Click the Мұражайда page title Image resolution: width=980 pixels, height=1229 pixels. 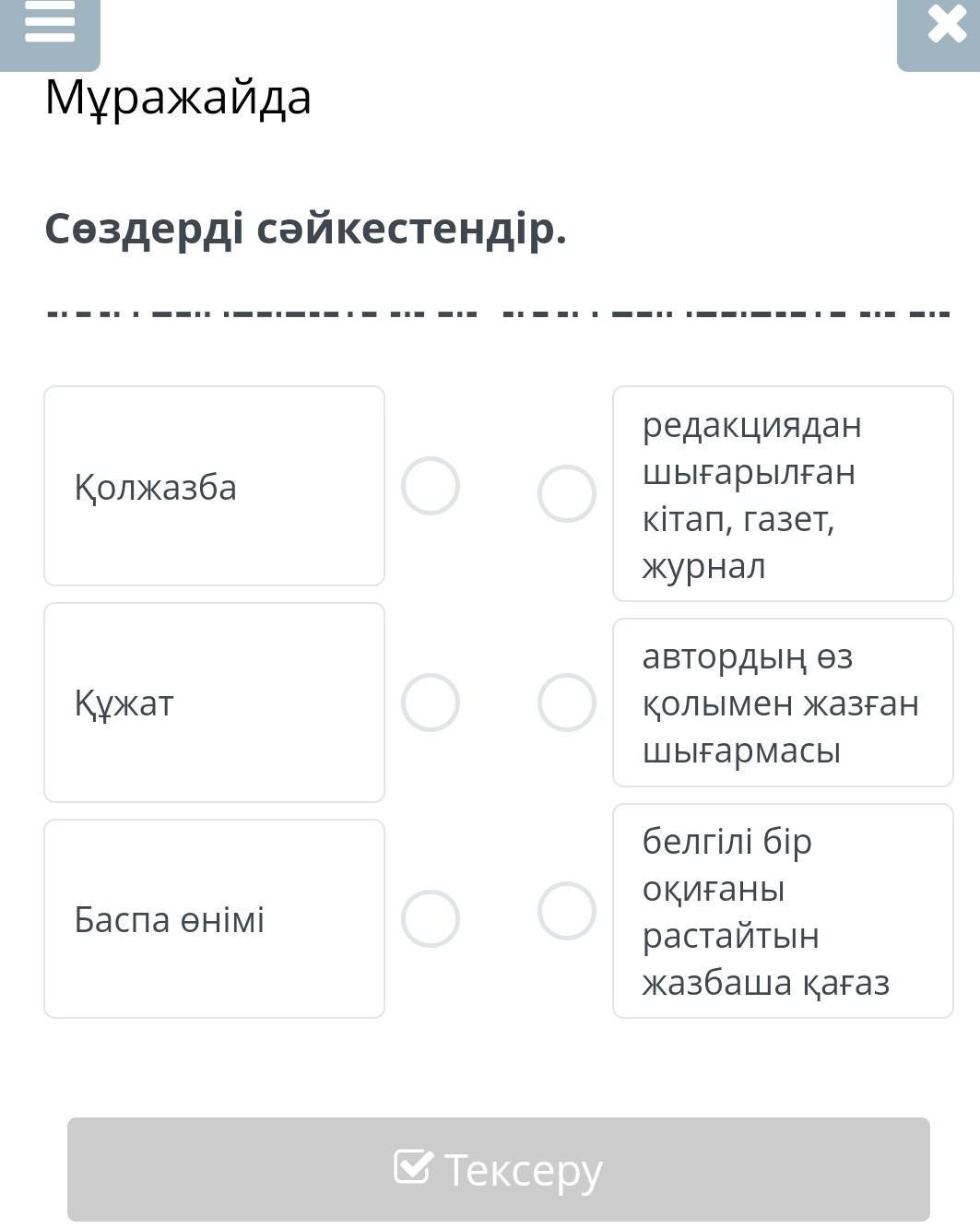click(178, 98)
